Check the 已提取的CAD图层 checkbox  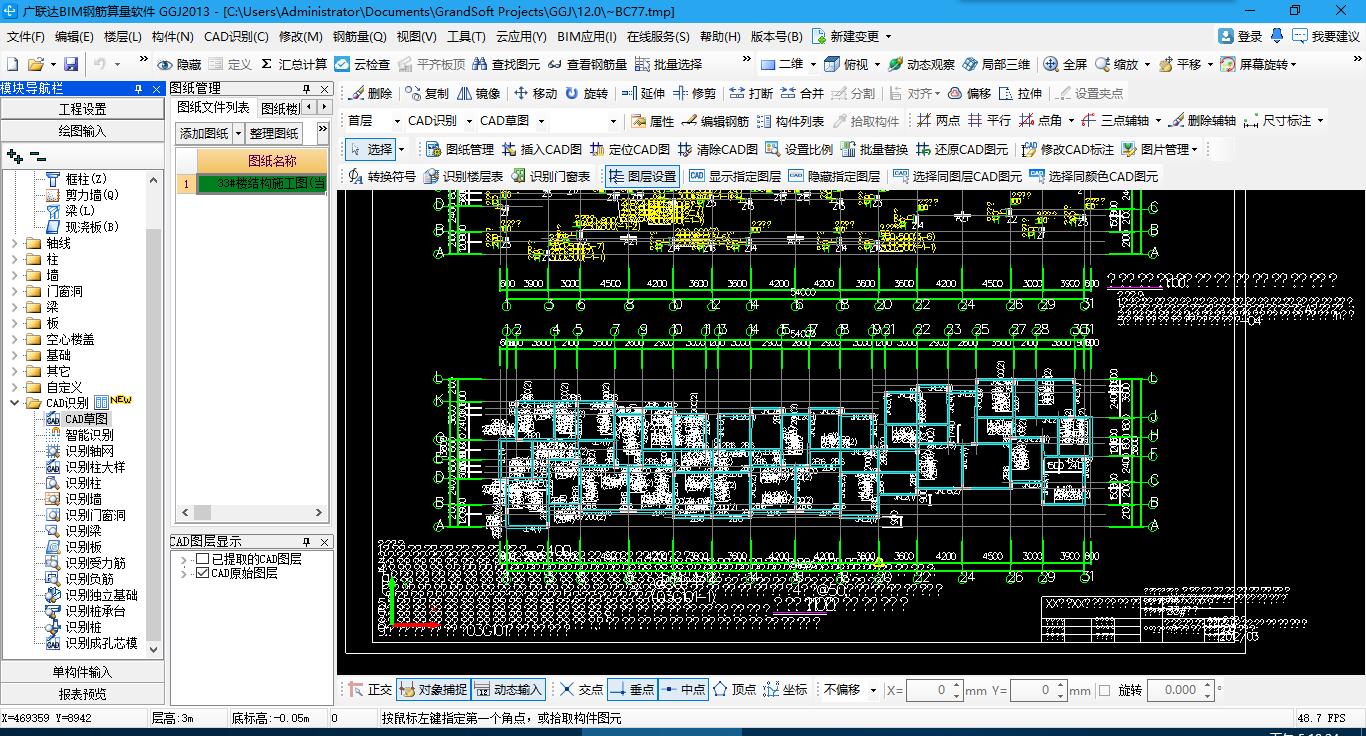(x=203, y=559)
